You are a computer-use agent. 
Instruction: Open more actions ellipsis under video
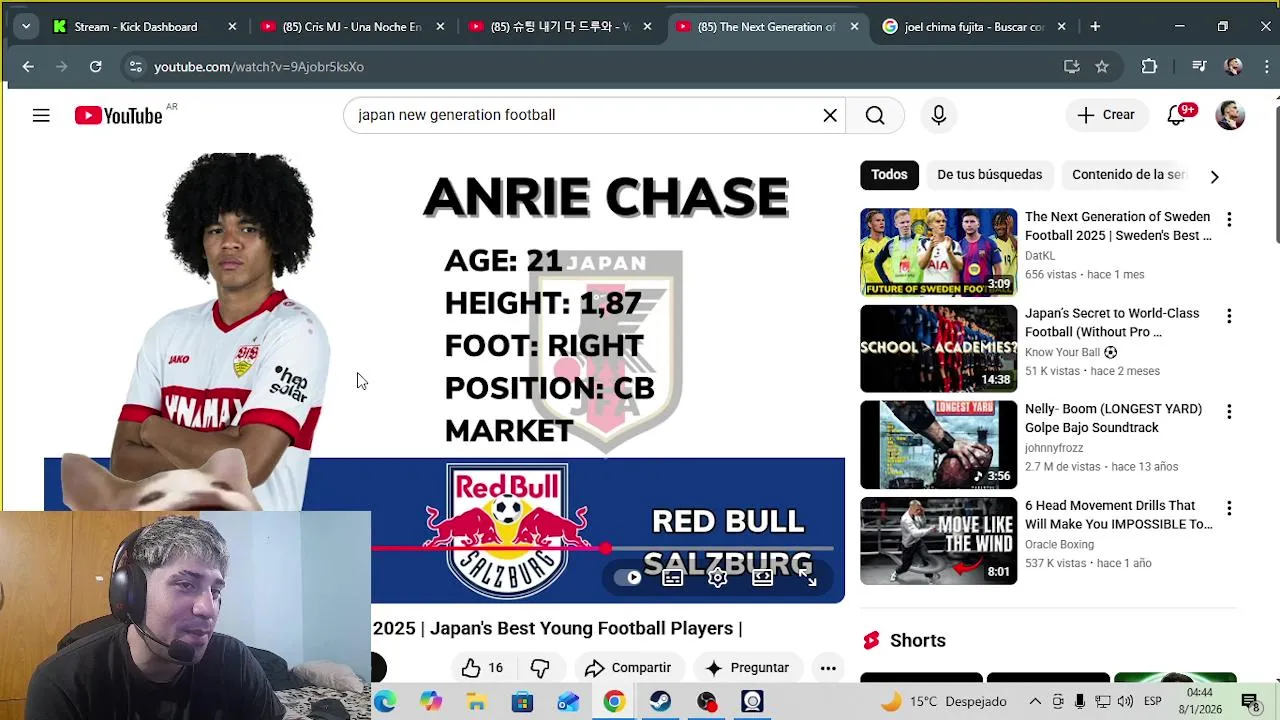(x=828, y=668)
